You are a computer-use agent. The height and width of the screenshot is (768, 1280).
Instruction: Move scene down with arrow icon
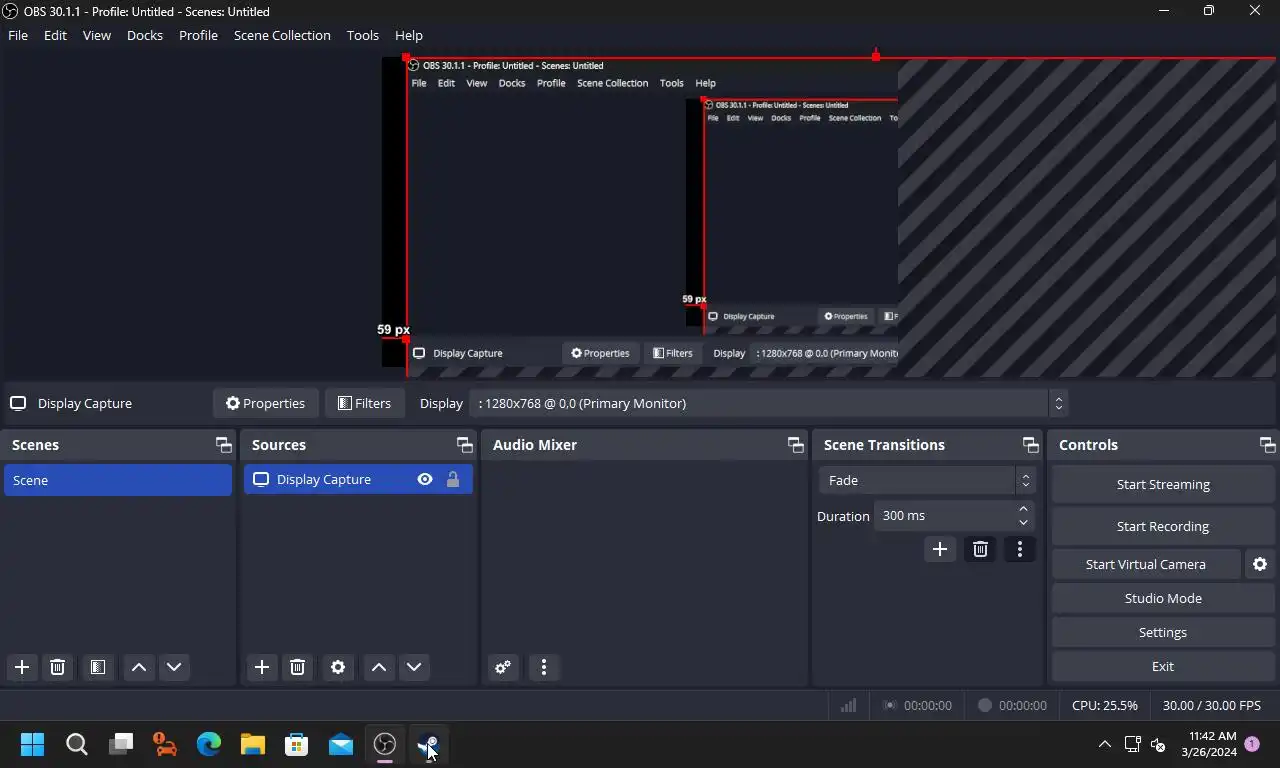[x=174, y=667]
